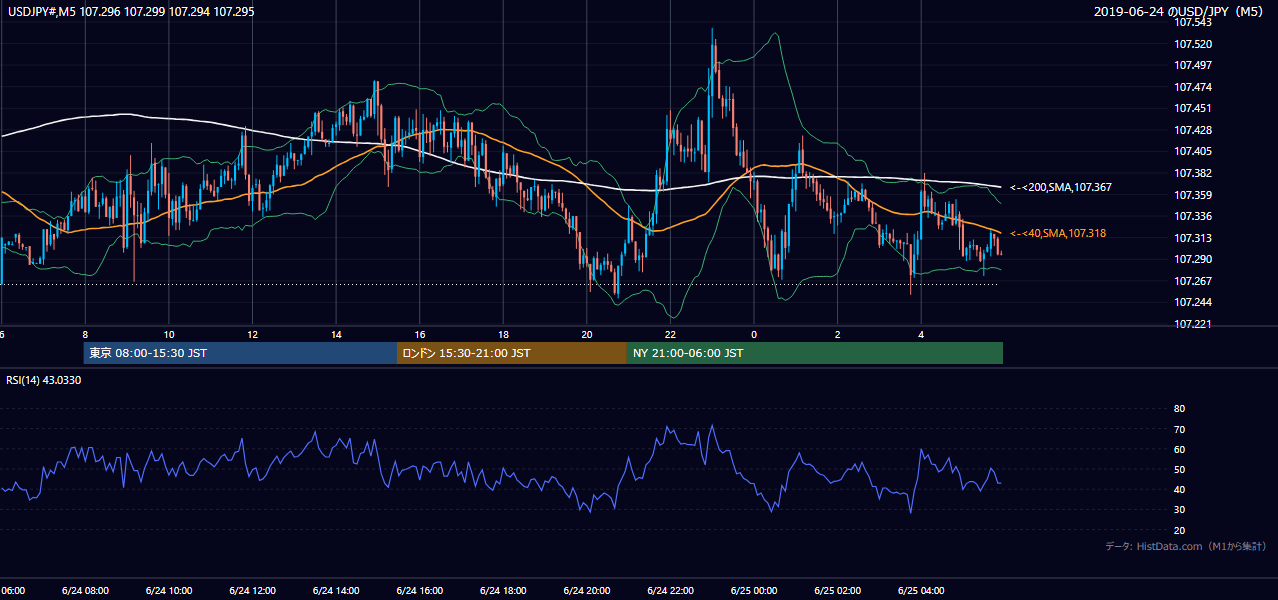Click price axis value 107.520
The width and height of the screenshot is (1278, 600).
pos(1192,44)
